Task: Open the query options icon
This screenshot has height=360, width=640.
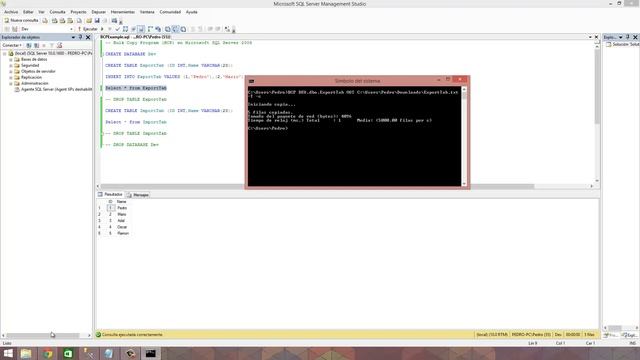Action: pyautogui.click(x=133, y=29)
